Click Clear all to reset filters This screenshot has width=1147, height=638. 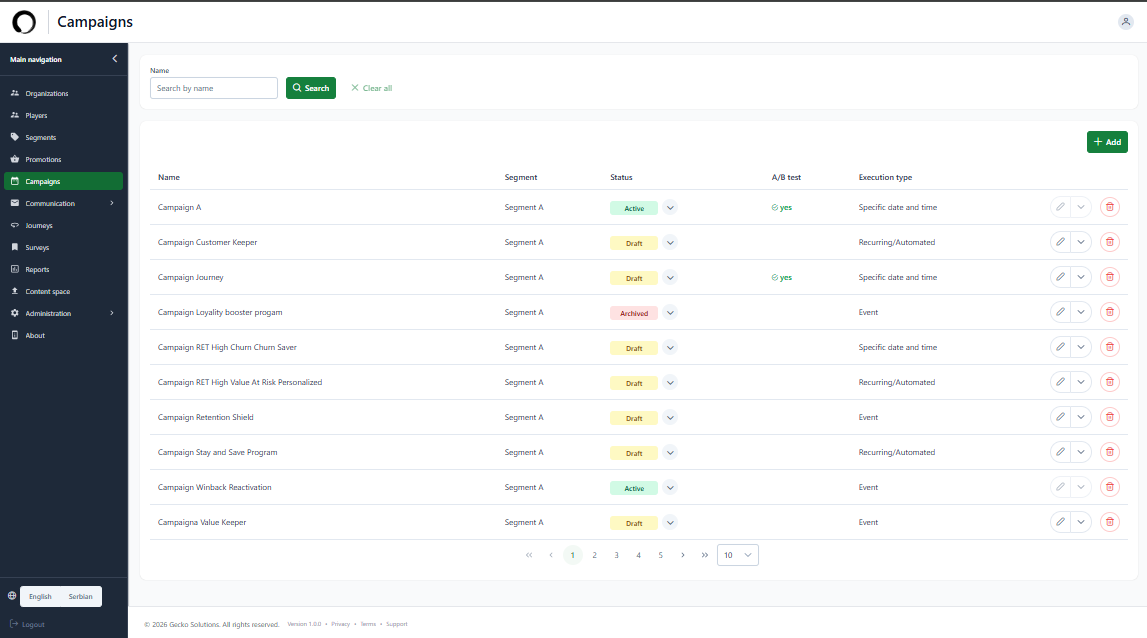tap(370, 88)
